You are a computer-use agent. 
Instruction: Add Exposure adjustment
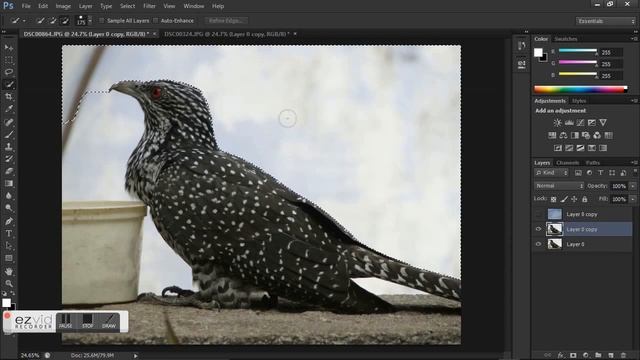tap(591, 122)
